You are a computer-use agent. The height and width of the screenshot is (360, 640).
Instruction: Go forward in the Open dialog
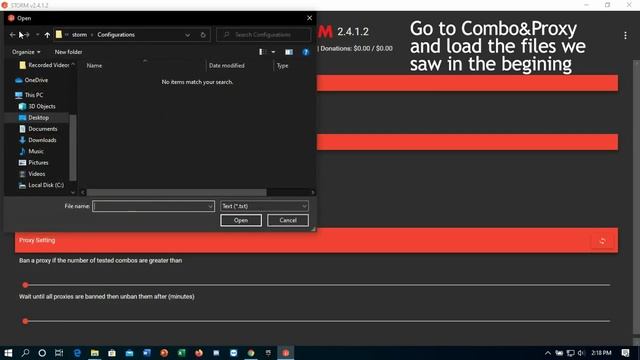coord(27,35)
